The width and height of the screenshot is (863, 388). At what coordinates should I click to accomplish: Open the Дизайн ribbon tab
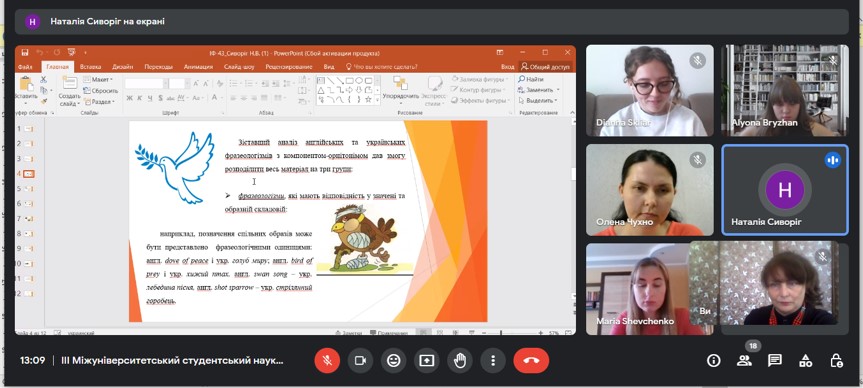tap(123, 67)
